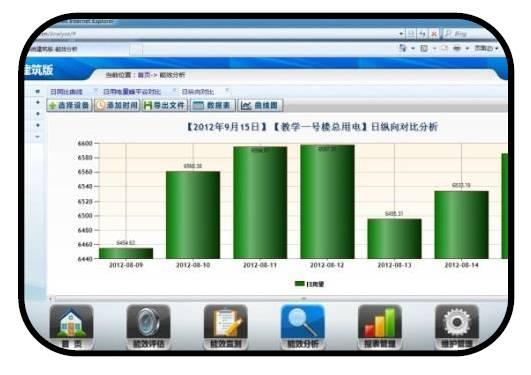Open the 报表管理 bar chart icon
Image resolution: width=531 pixels, height=375 pixels.
click(380, 327)
